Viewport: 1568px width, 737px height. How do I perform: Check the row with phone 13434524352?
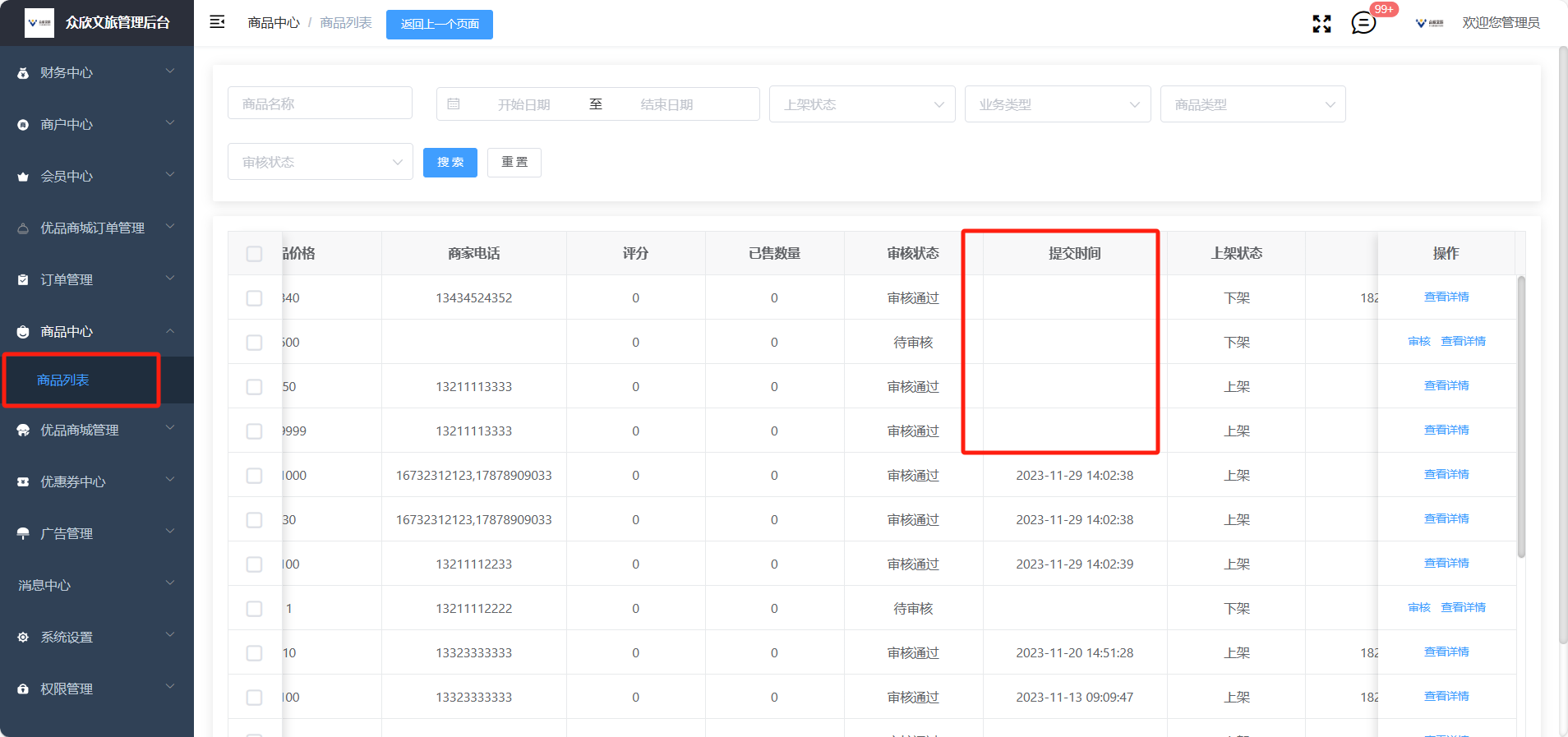point(254,298)
